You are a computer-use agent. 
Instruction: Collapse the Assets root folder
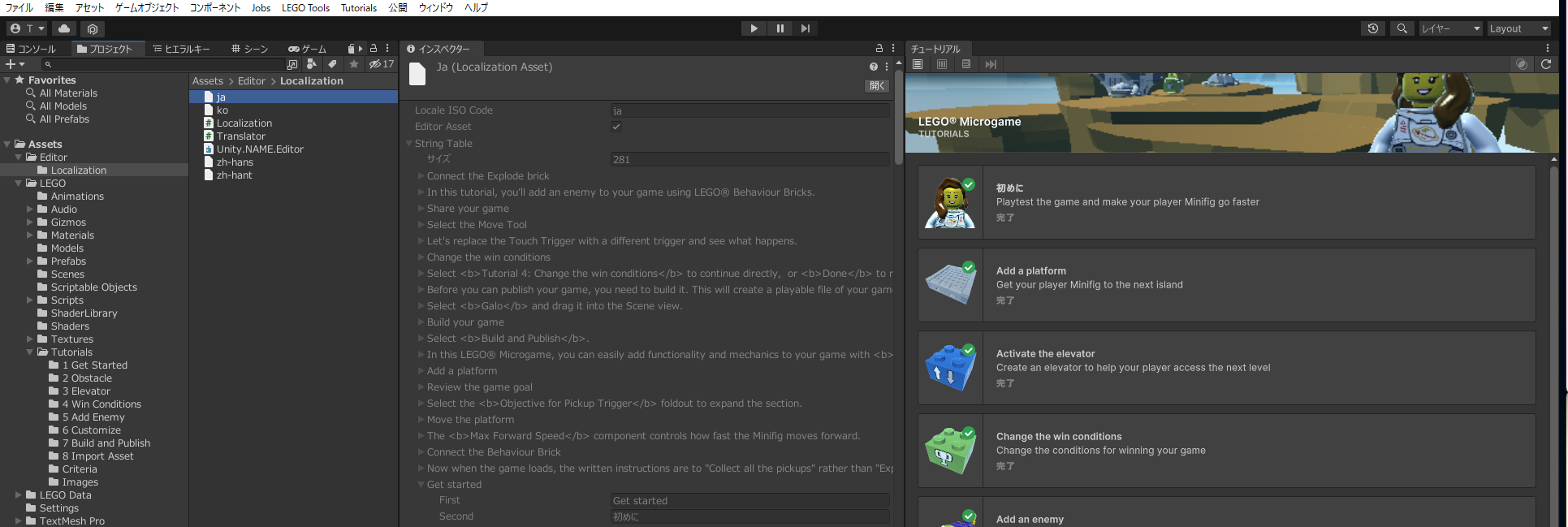[7, 145]
